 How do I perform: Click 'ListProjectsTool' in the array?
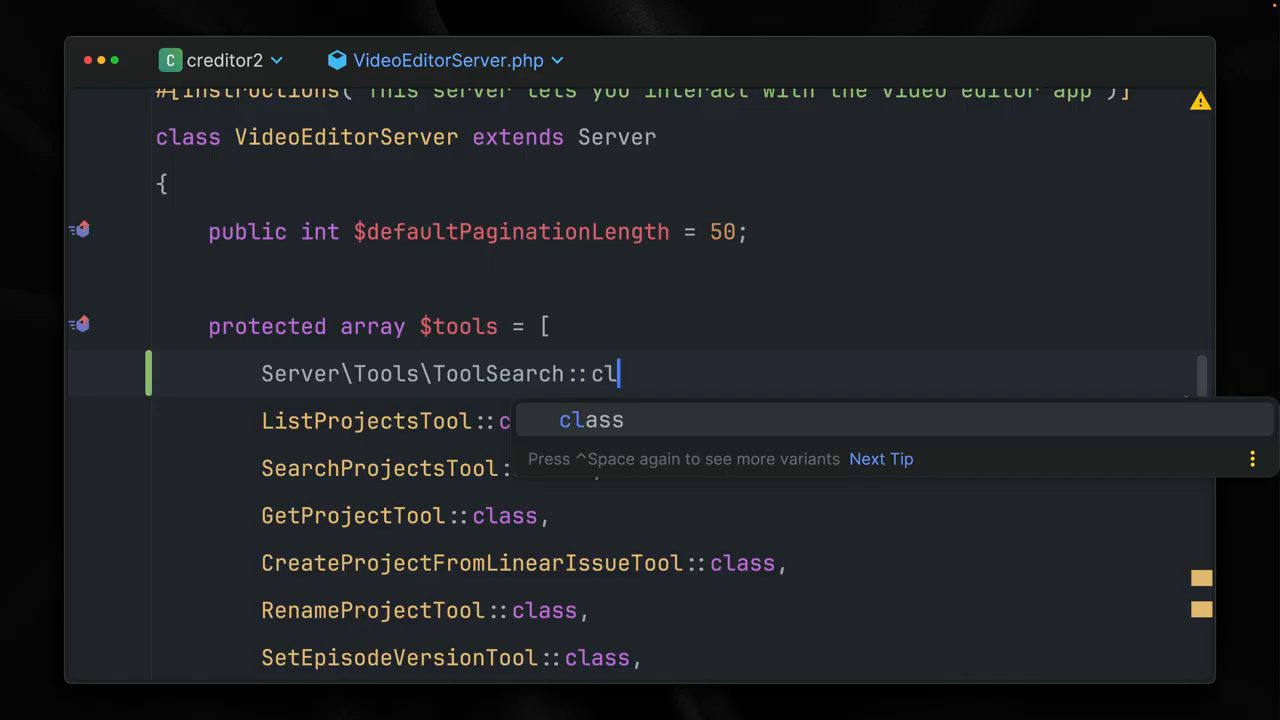pos(366,421)
